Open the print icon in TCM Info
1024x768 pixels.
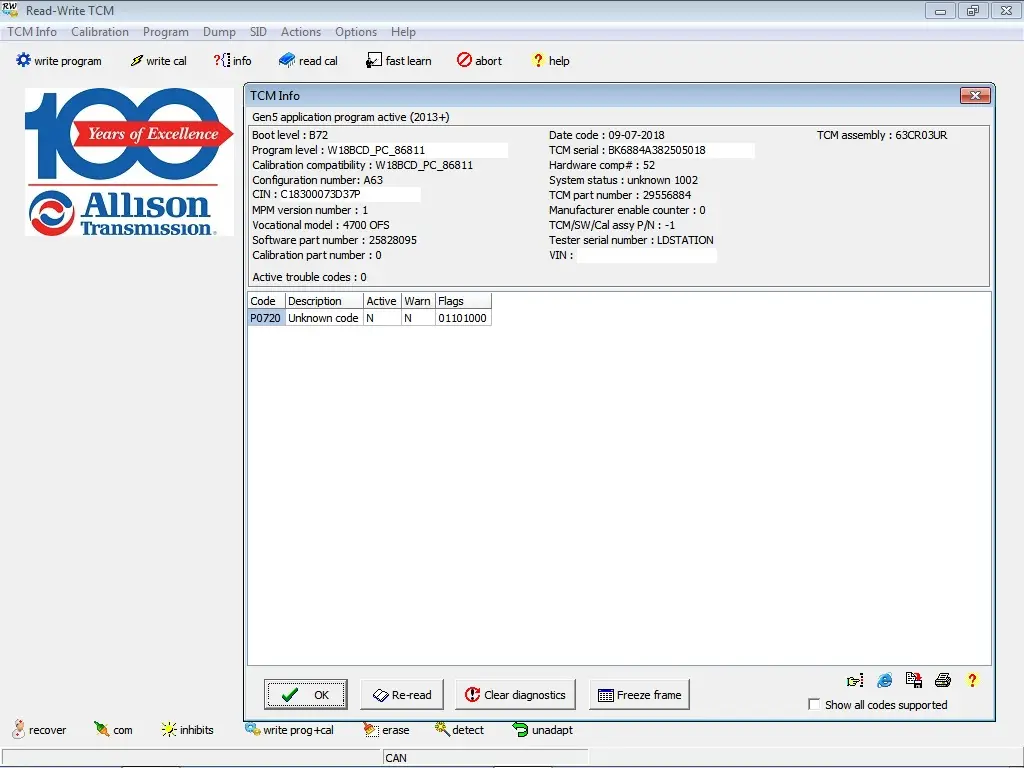(x=942, y=680)
